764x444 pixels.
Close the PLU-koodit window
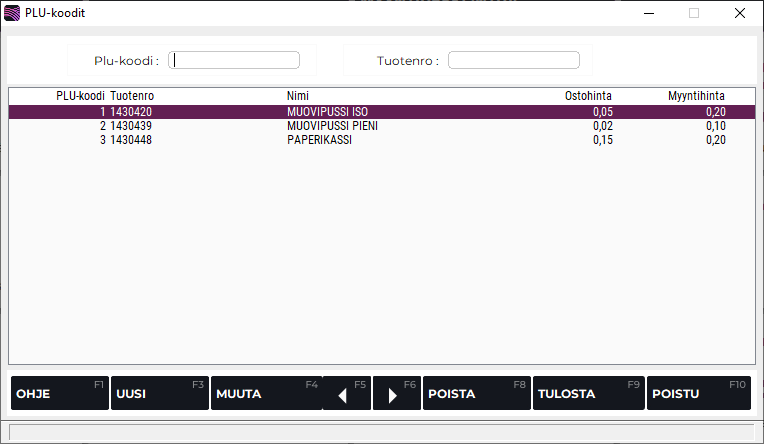[739, 13]
